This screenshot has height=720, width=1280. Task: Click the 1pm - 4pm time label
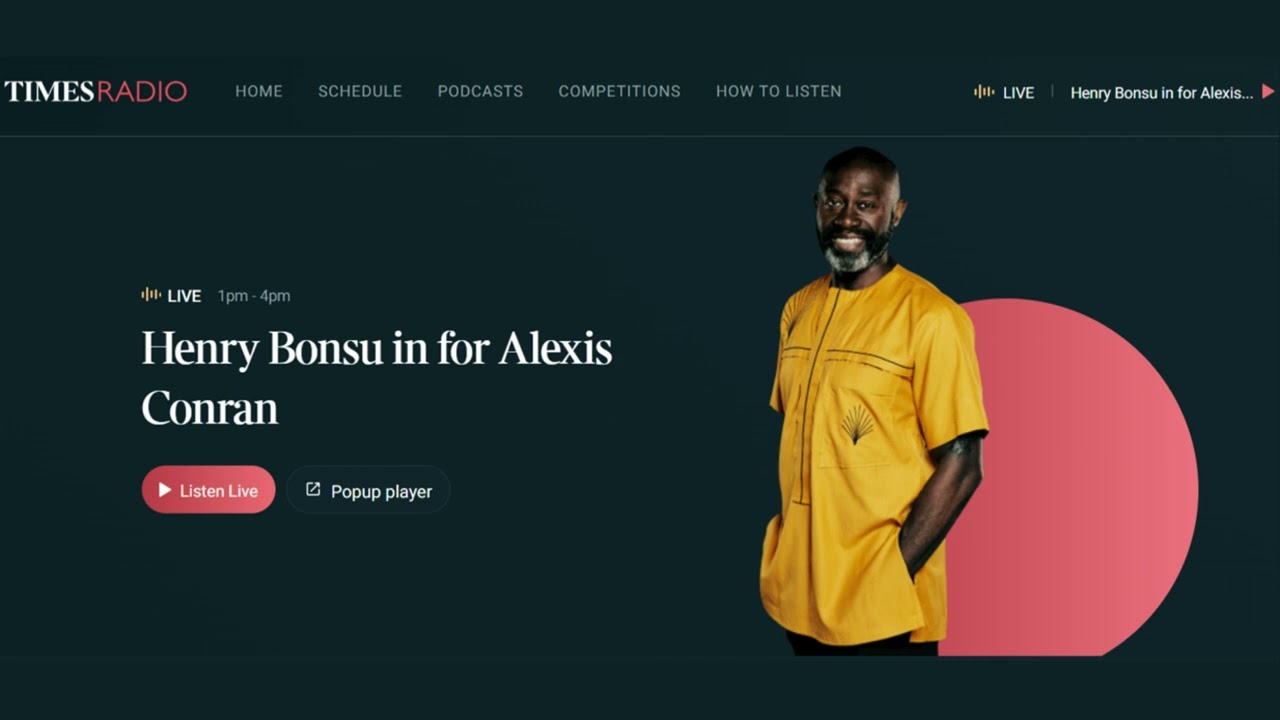254,296
